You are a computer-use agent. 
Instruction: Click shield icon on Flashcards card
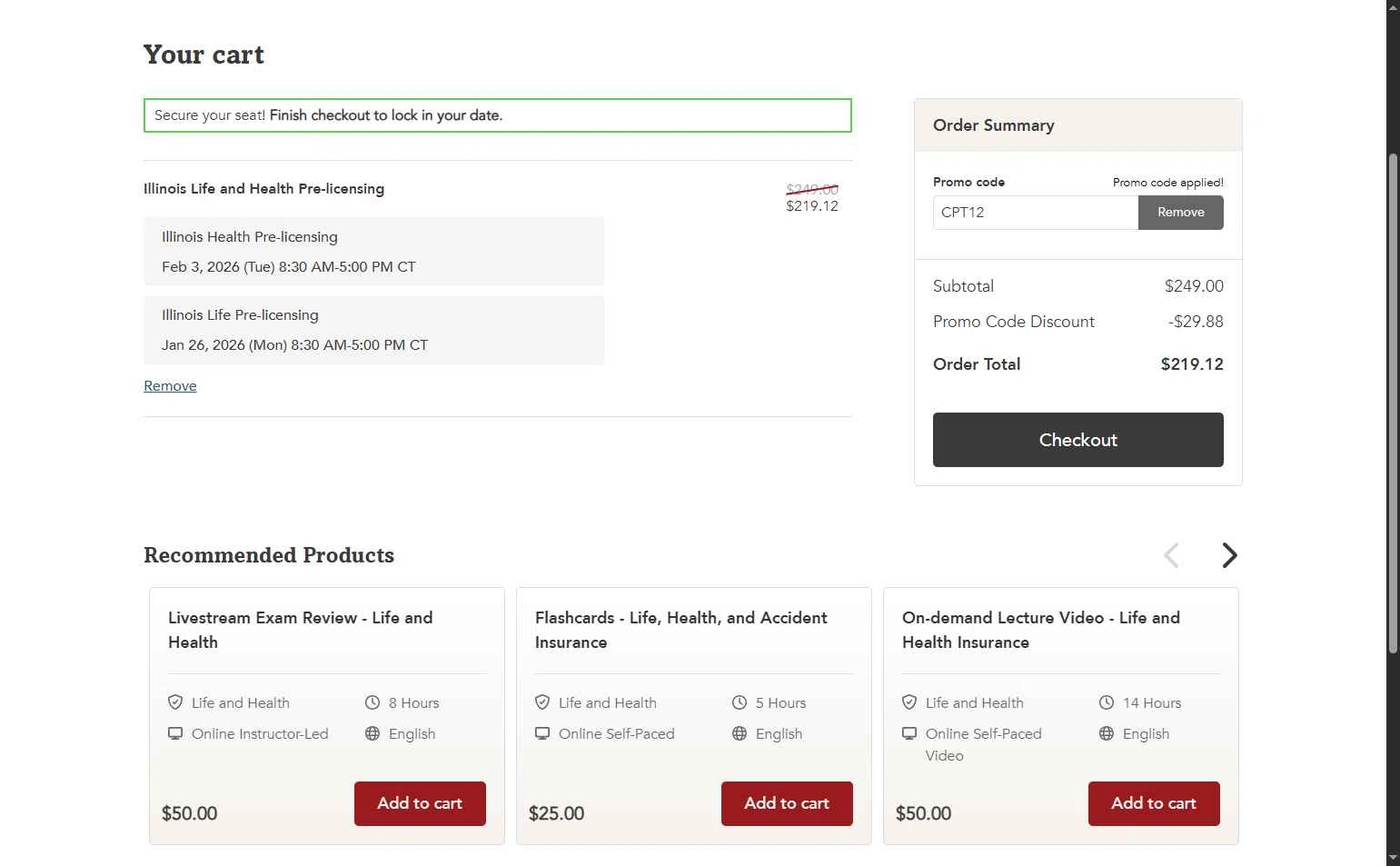(x=542, y=702)
